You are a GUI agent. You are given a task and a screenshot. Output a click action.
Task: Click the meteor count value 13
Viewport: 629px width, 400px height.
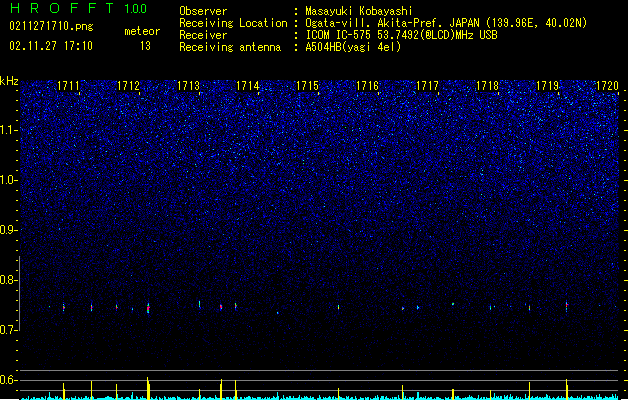pos(145,46)
